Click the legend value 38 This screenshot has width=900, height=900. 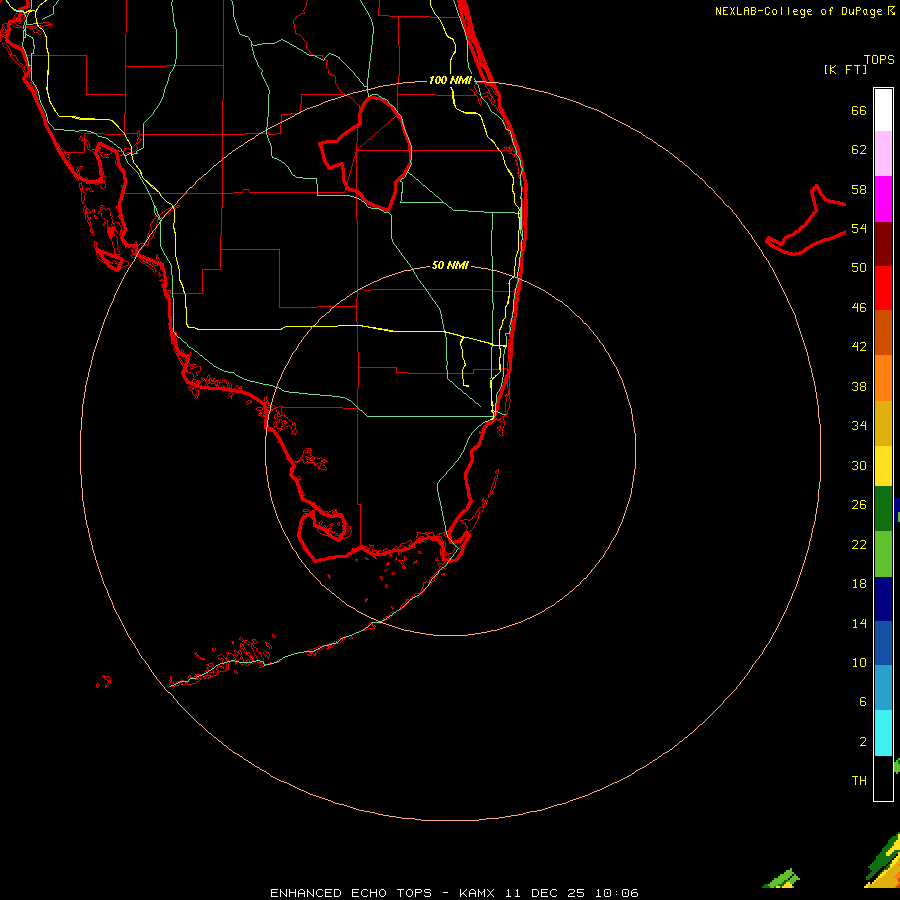[859, 386]
